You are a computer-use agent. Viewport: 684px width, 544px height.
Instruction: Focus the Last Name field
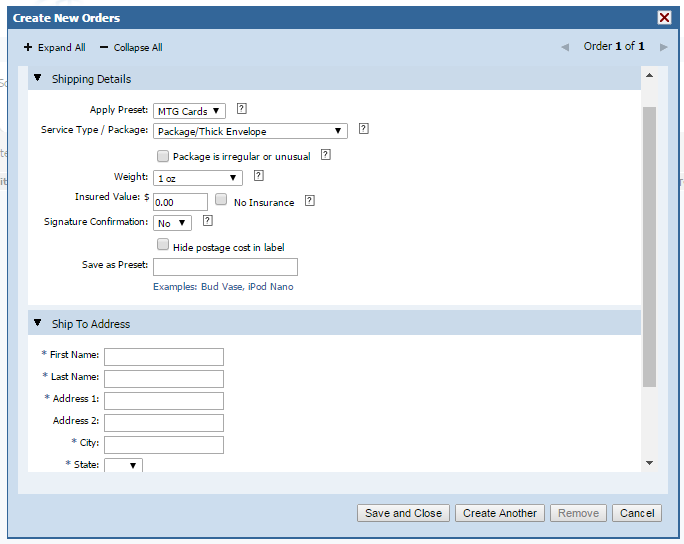point(164,379)
